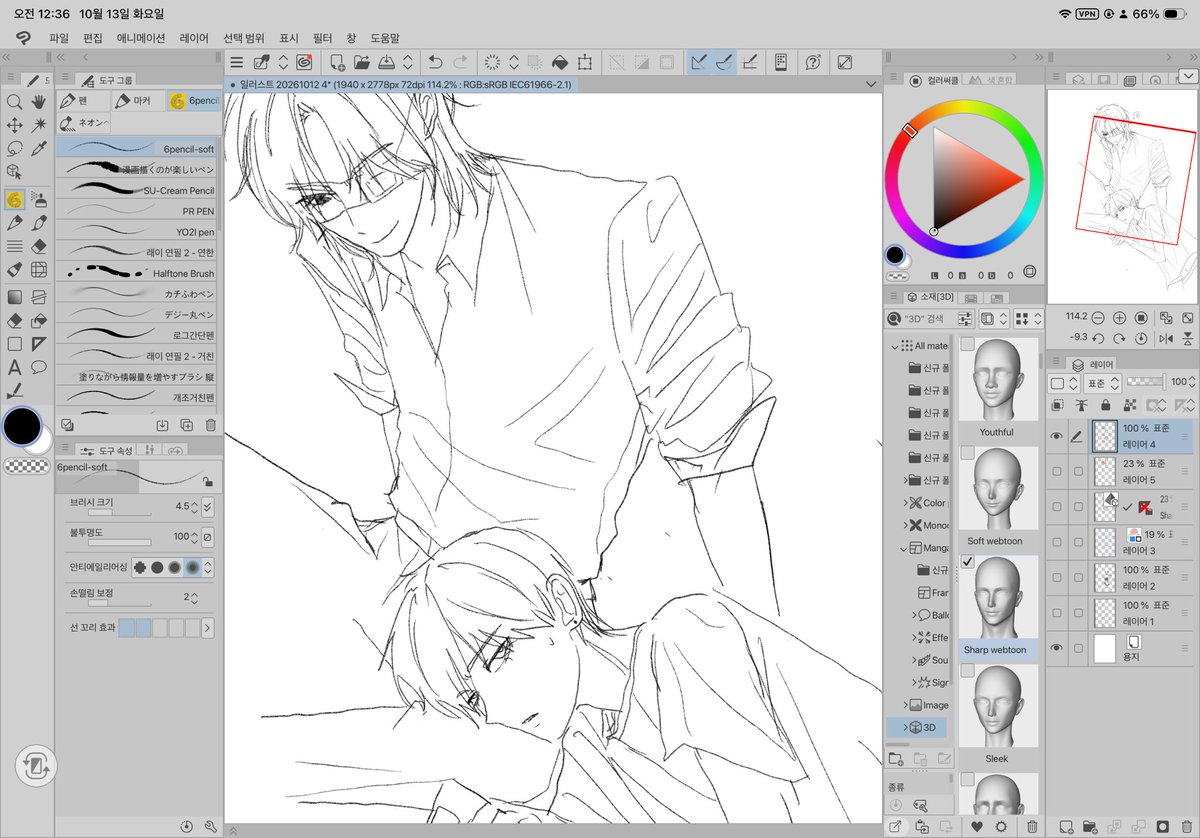Pick the Lasso selection tool
Viewport: 1200px width, 838px height.
15,149
